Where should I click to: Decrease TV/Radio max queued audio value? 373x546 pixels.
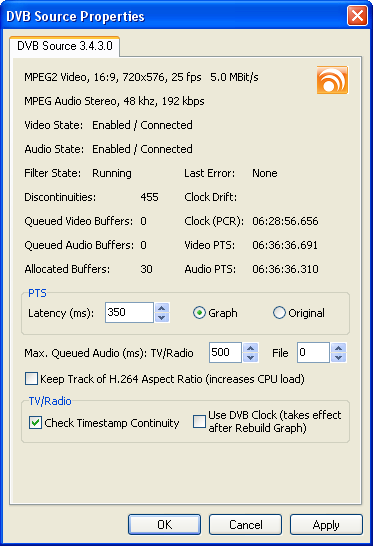coord(250,357)
